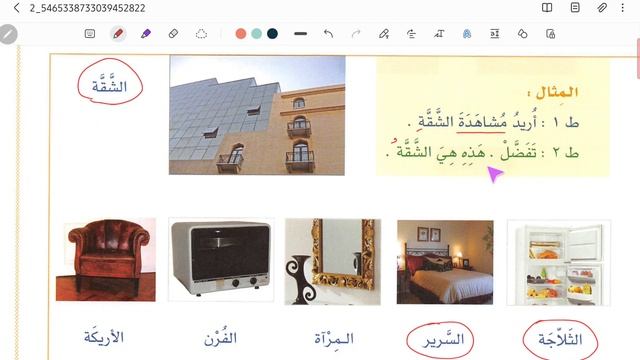640x360 pixels.
Task: Open the pen with sparkle assist tool
Action: [384, 34]
